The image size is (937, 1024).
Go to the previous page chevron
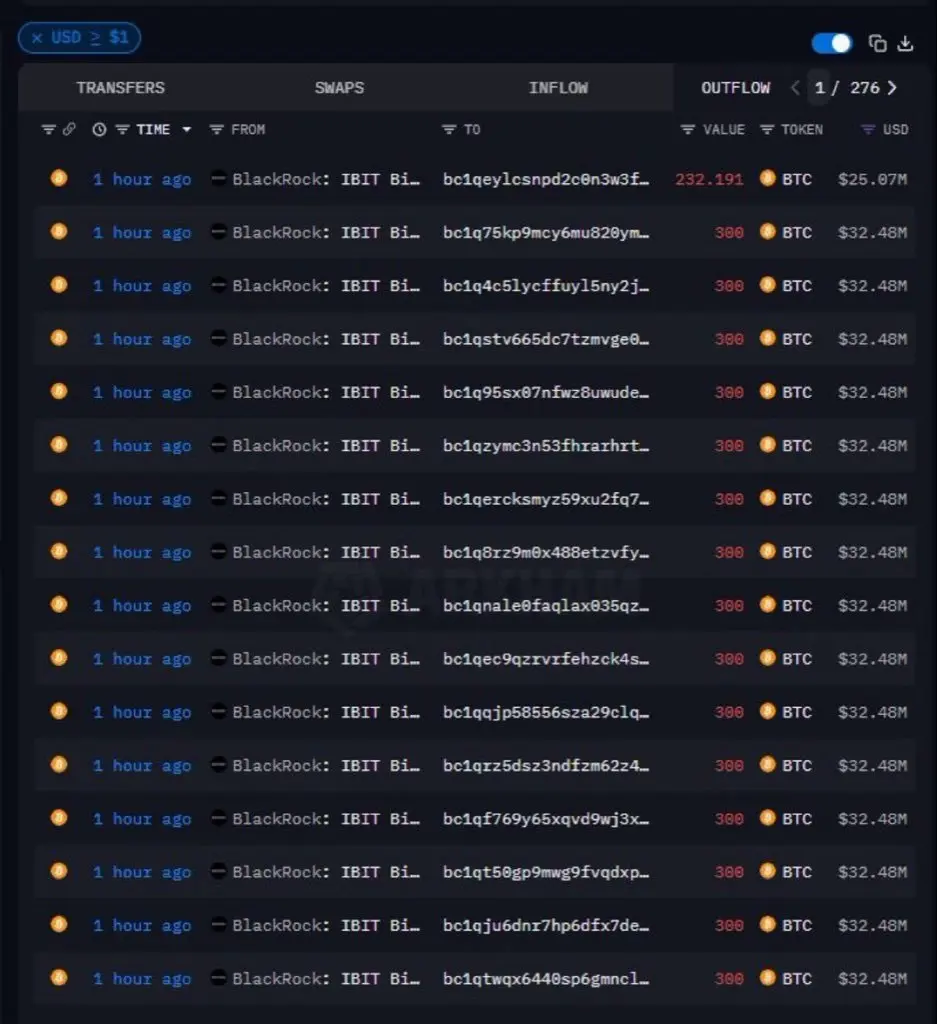pos(795,88)
